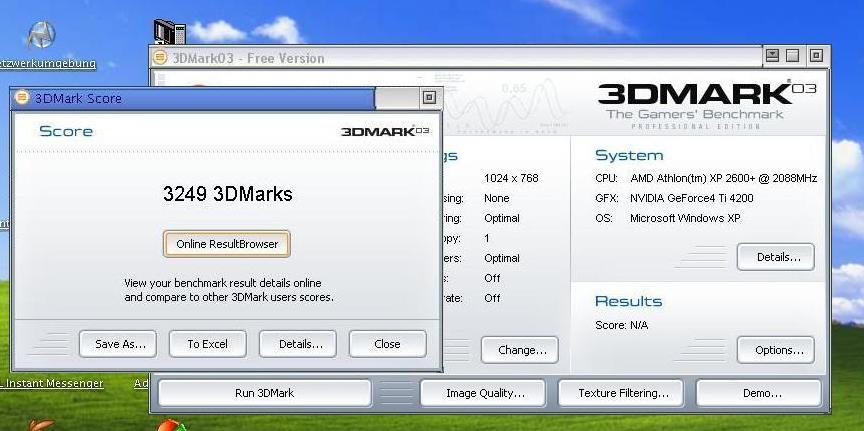
Task: Click 3DMark Score title bar icon
Action: tap(22, 98)
